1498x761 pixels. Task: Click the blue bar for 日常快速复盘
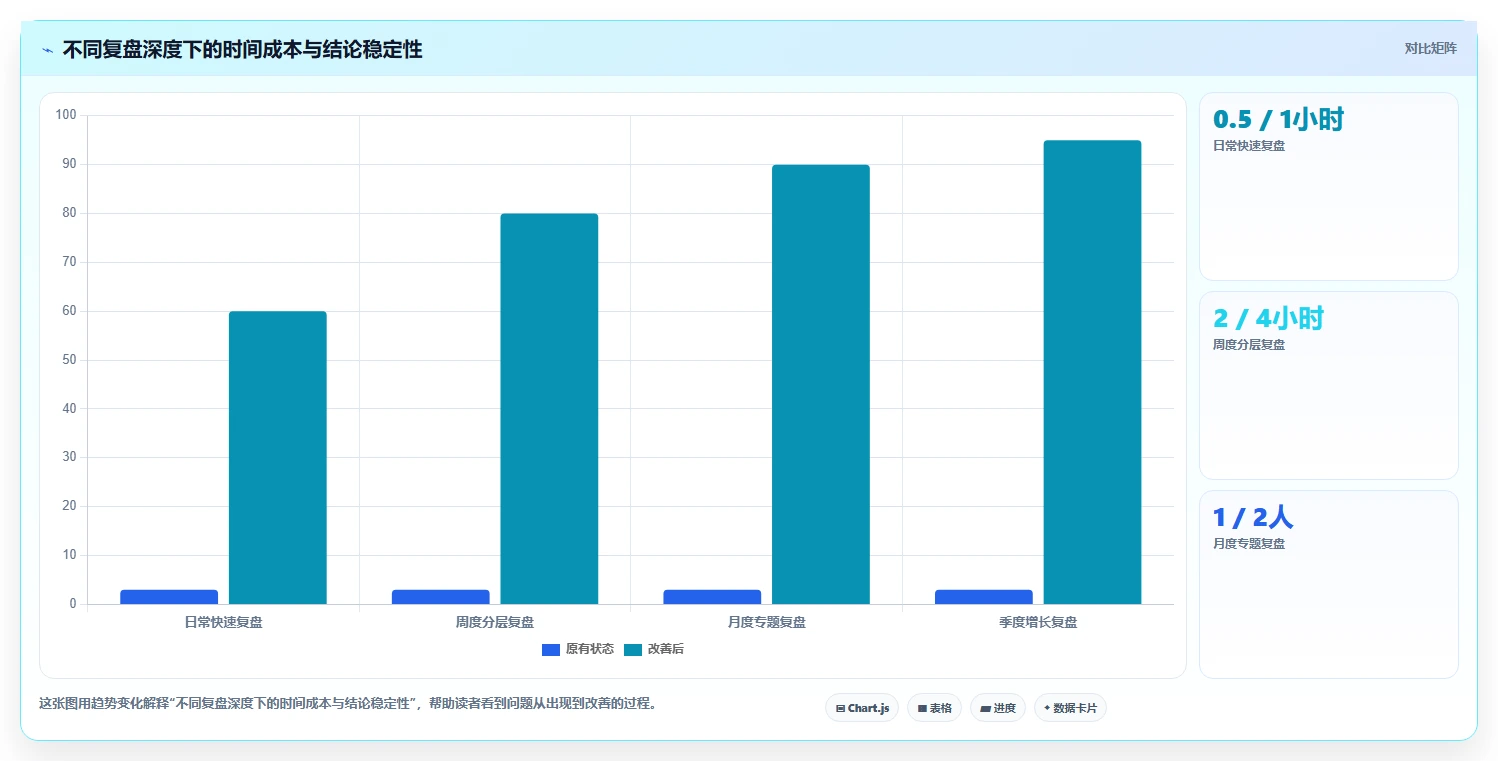pos(169,597)
